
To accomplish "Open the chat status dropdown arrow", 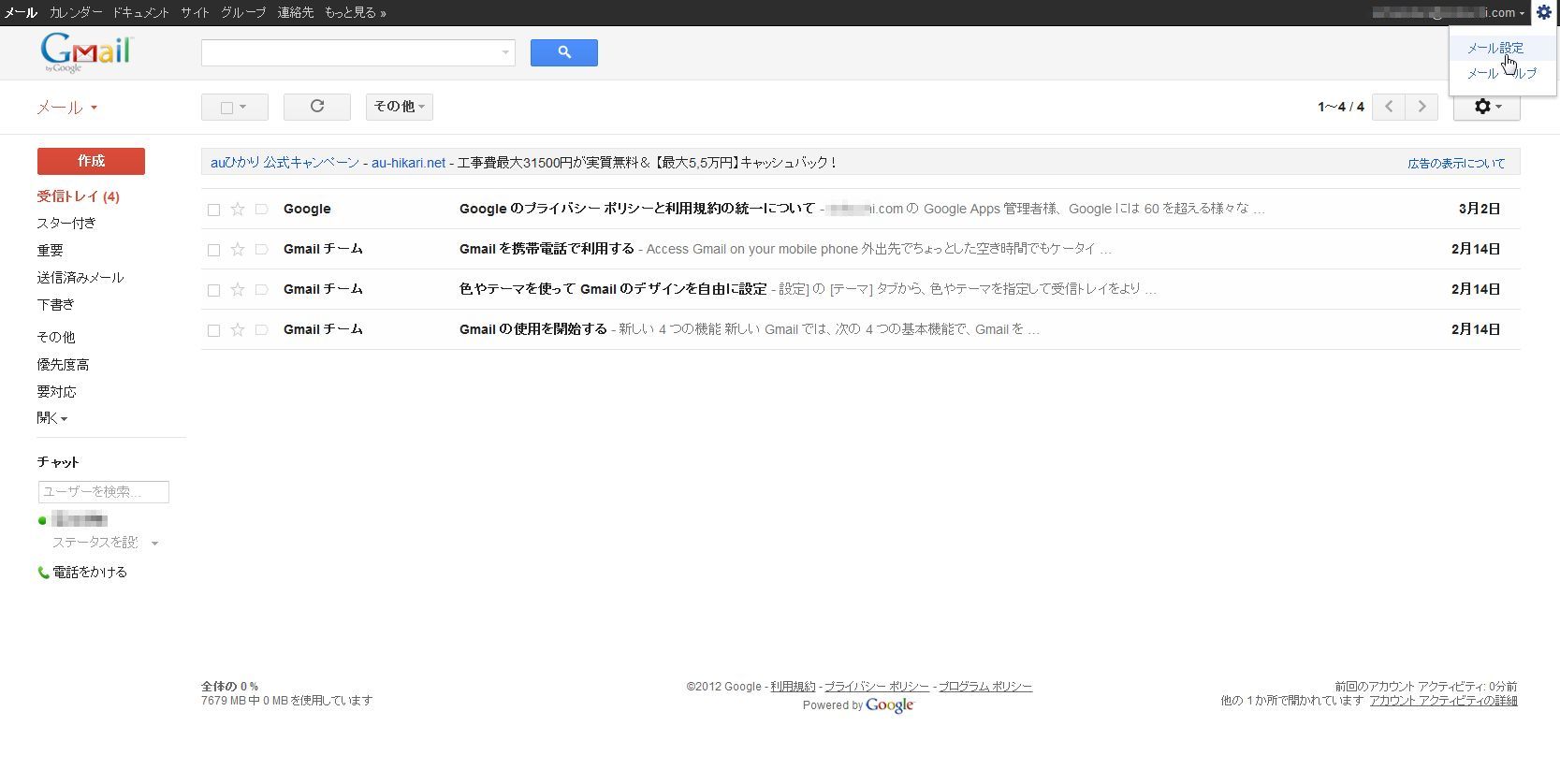I will [154, 544].
